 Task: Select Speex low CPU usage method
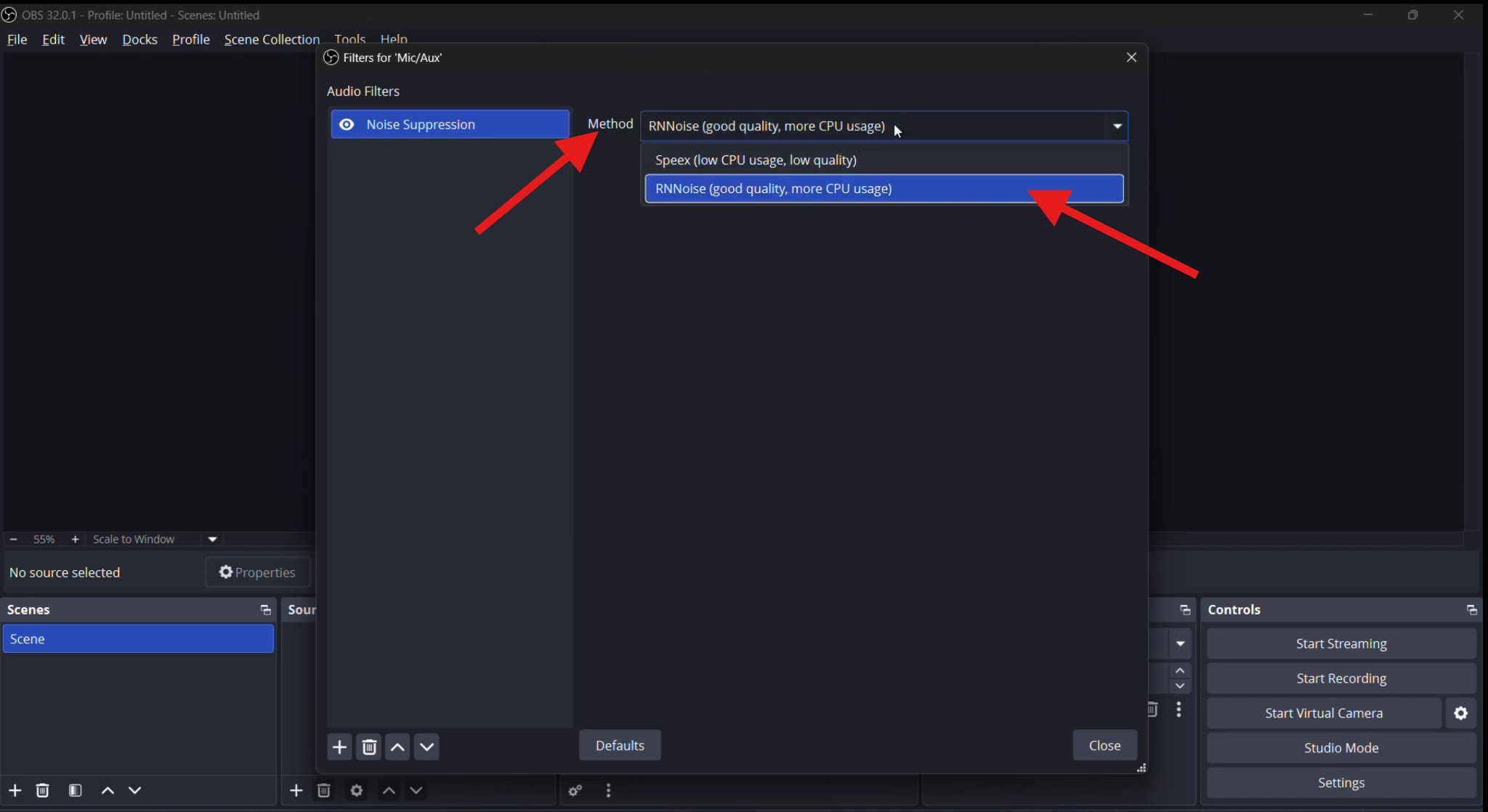click(756, 160)
